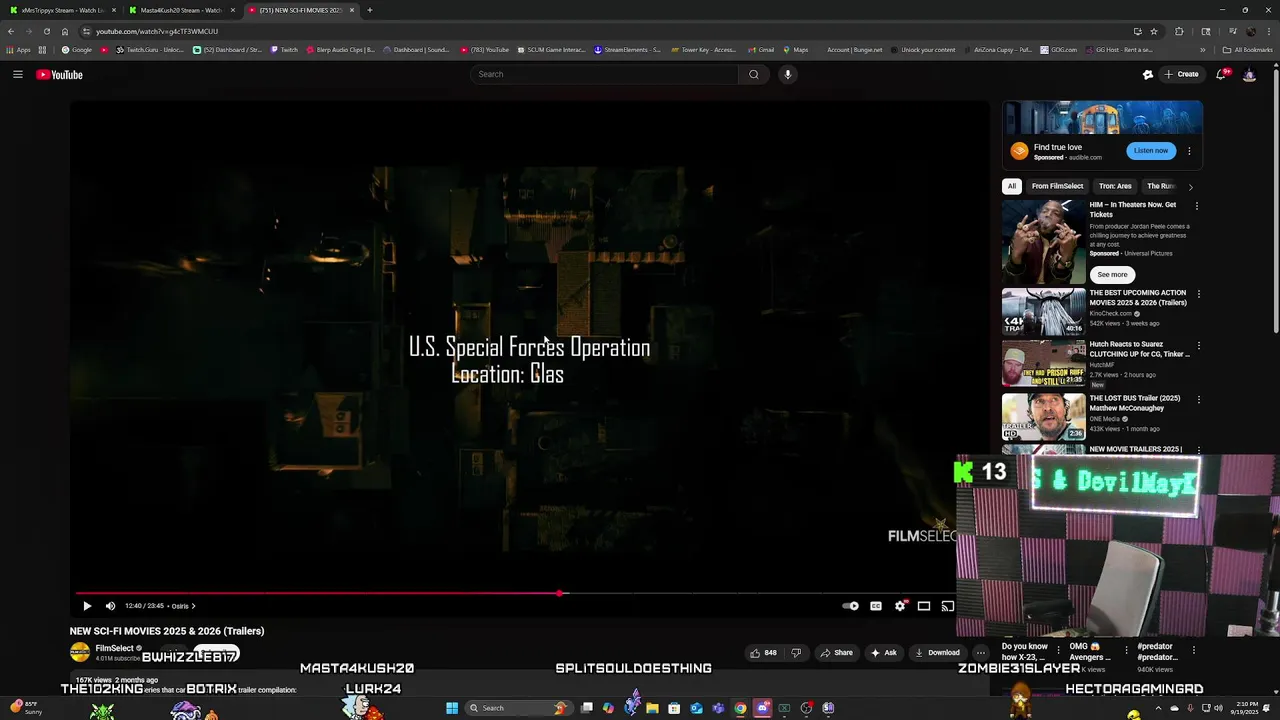Share the video

pos(836,653)
